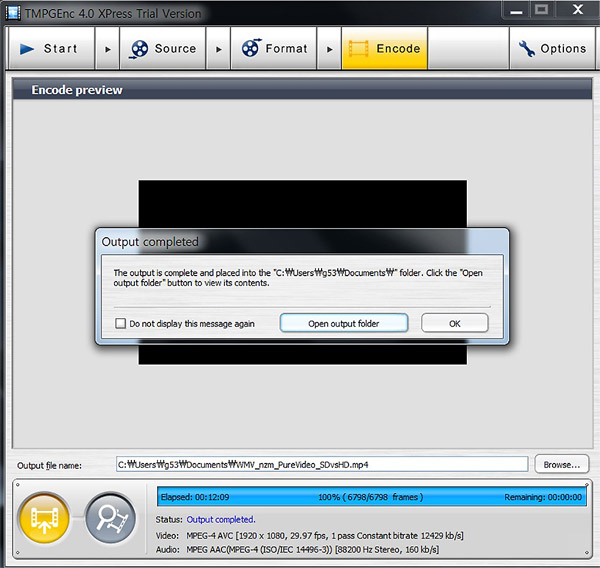Click the Output completed dialog title

pyautogui.click(x=150, y=242)
